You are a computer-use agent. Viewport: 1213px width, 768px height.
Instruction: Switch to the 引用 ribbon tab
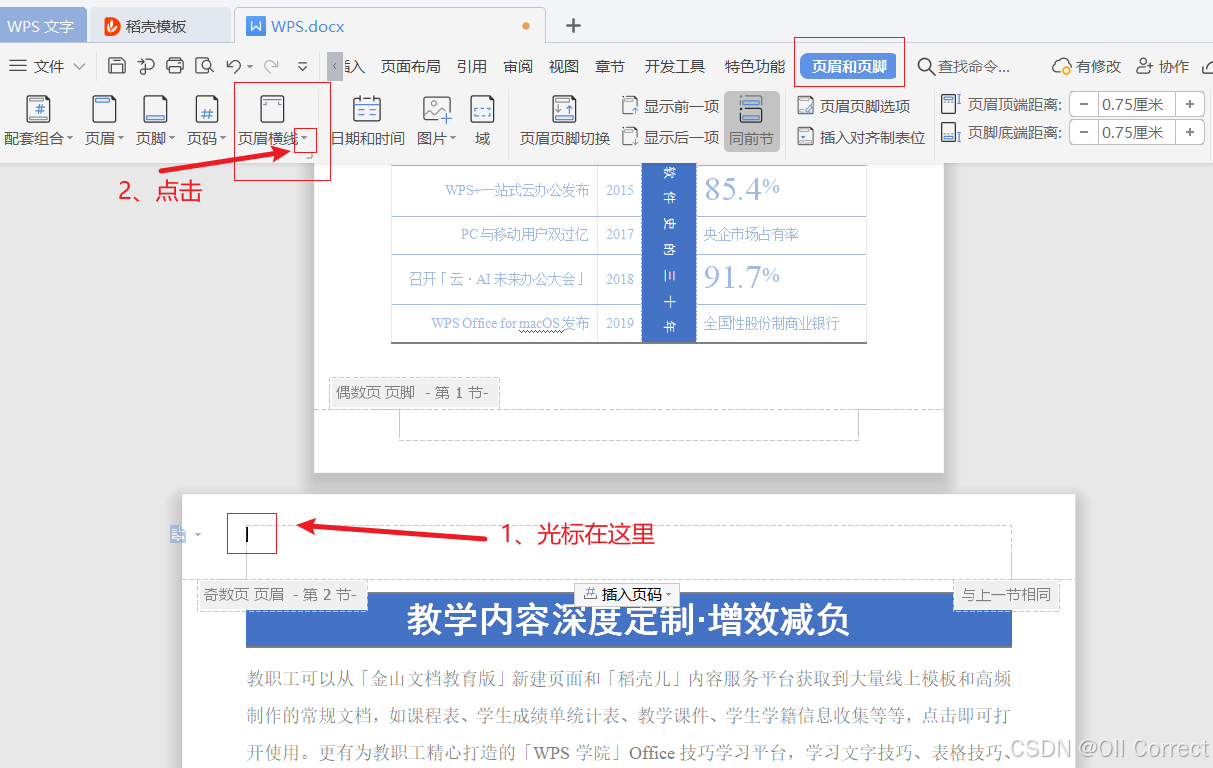pyautogui.click(x=472, y=66)
